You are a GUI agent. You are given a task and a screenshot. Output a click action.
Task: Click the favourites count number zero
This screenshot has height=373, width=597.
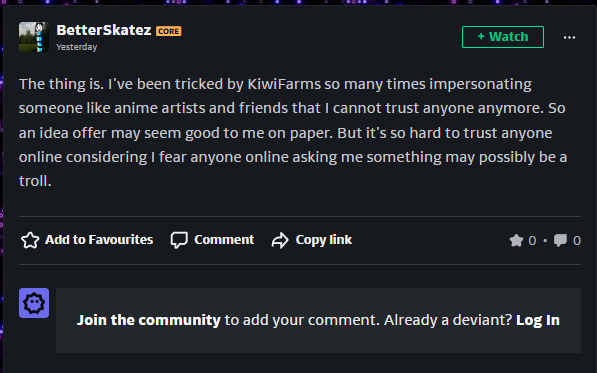(x=532, y=241)
